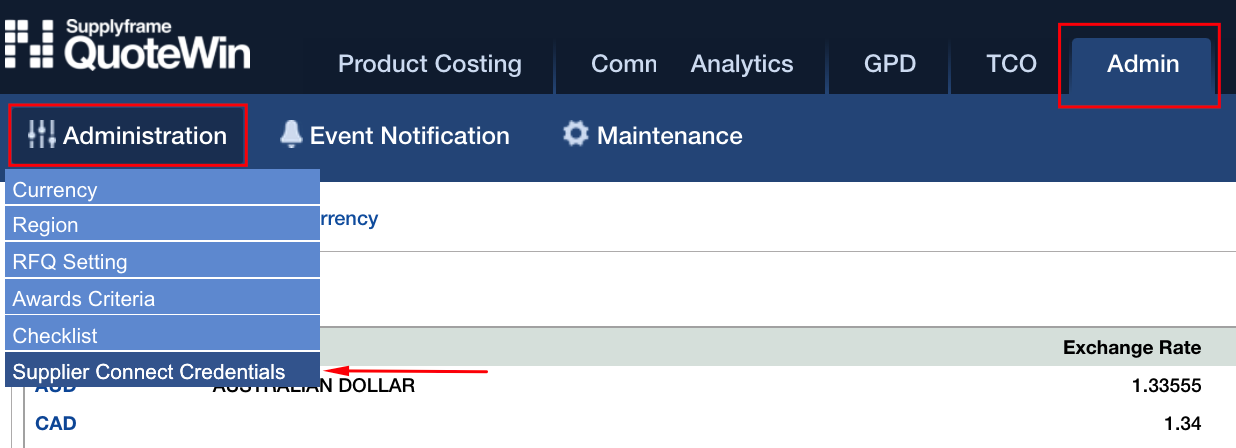Click the gear icon for Maintenance
The width and height of the screenshot is (1236, 448).
(x=575, y=134)
